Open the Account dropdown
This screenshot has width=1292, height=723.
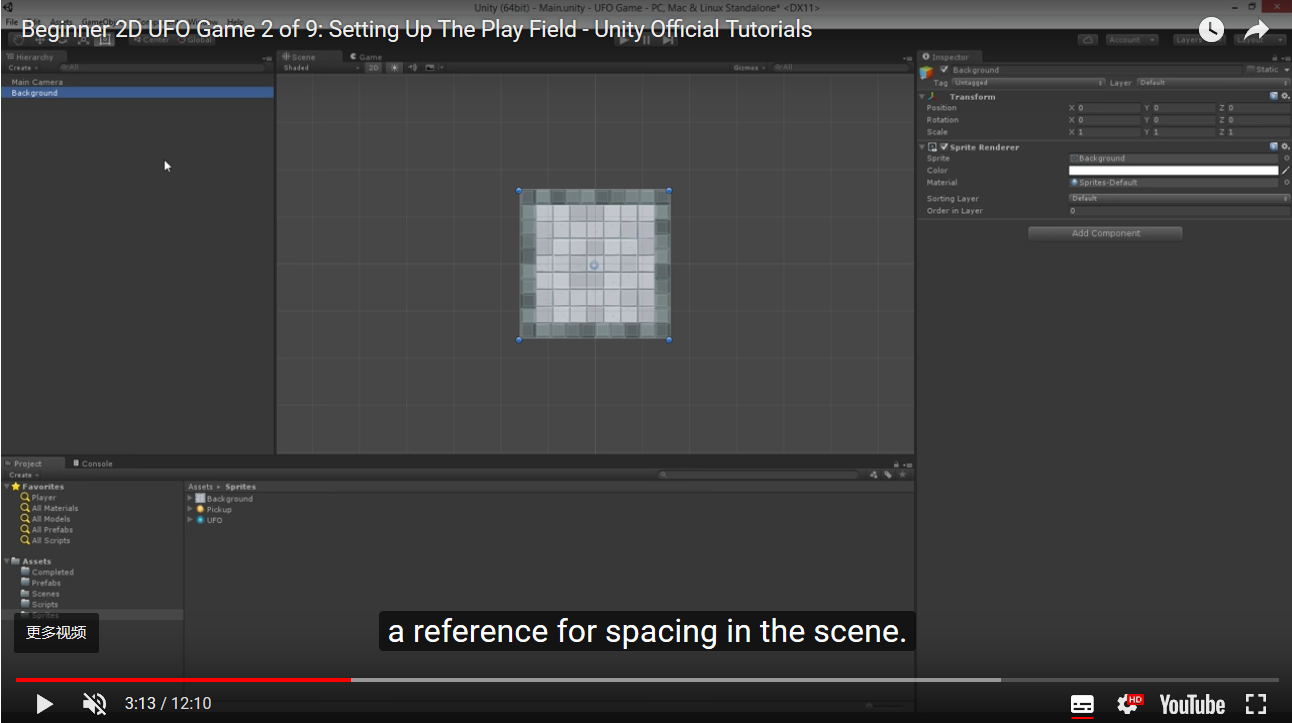(1131, 40)
